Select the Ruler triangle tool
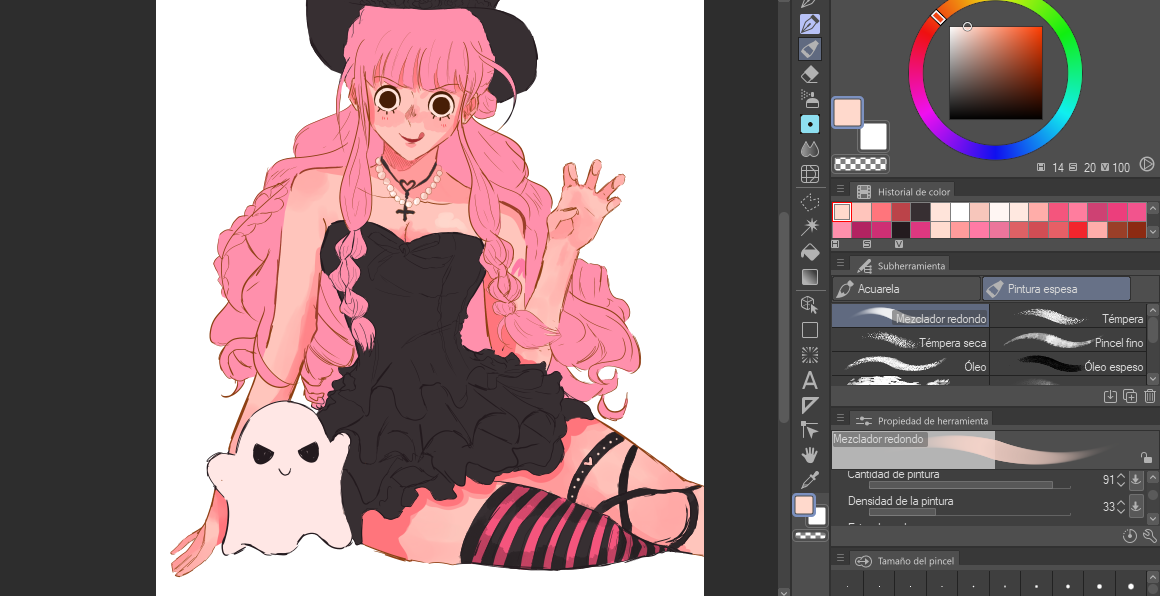 [810, 405]
